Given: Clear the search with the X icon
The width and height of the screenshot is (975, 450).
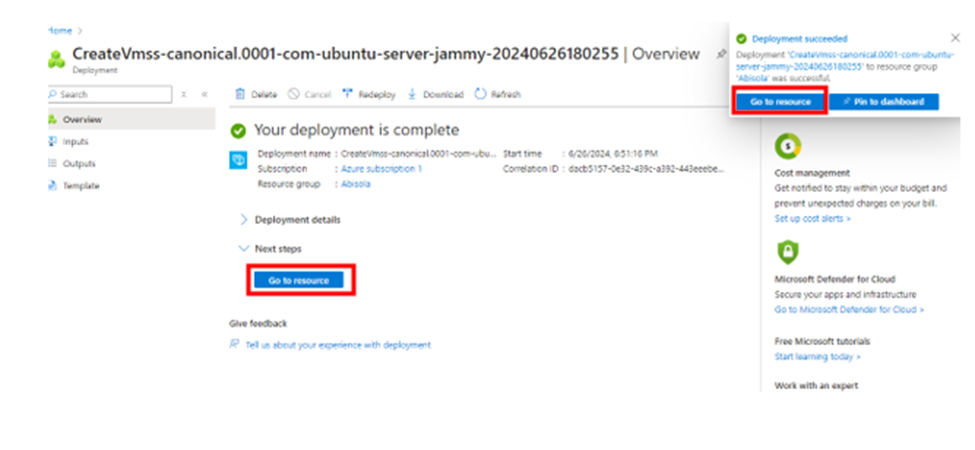Looking at the screenshot, I should [184, 94].
